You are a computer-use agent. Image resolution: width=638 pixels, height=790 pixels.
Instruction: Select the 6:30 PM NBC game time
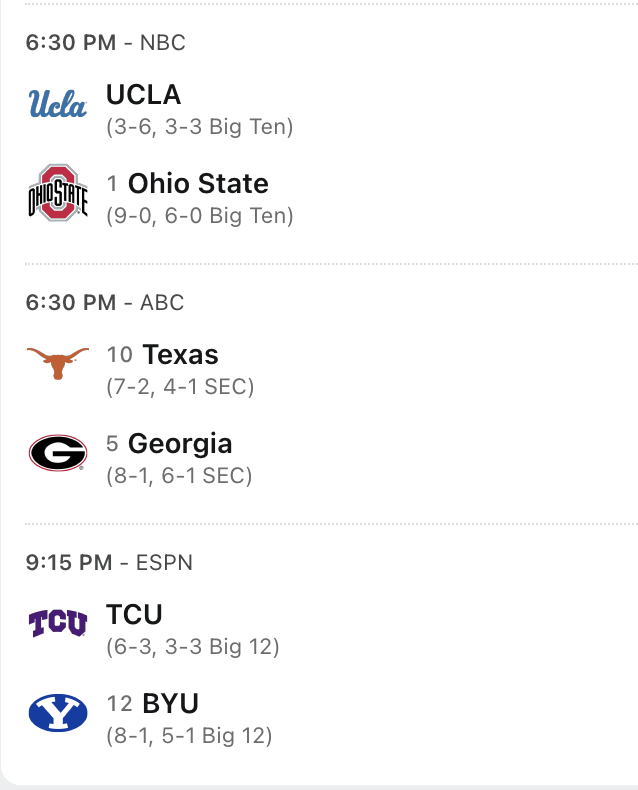105,43
